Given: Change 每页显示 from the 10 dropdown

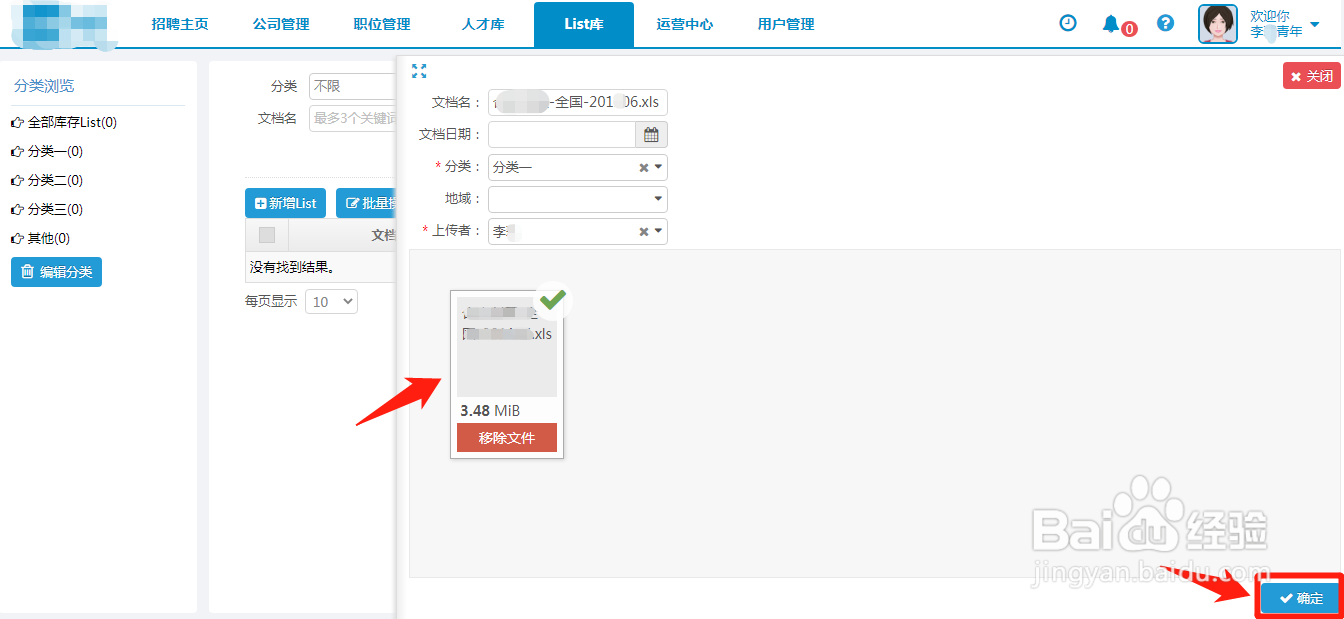Looking at the screenshot, I should pos(331,301).
